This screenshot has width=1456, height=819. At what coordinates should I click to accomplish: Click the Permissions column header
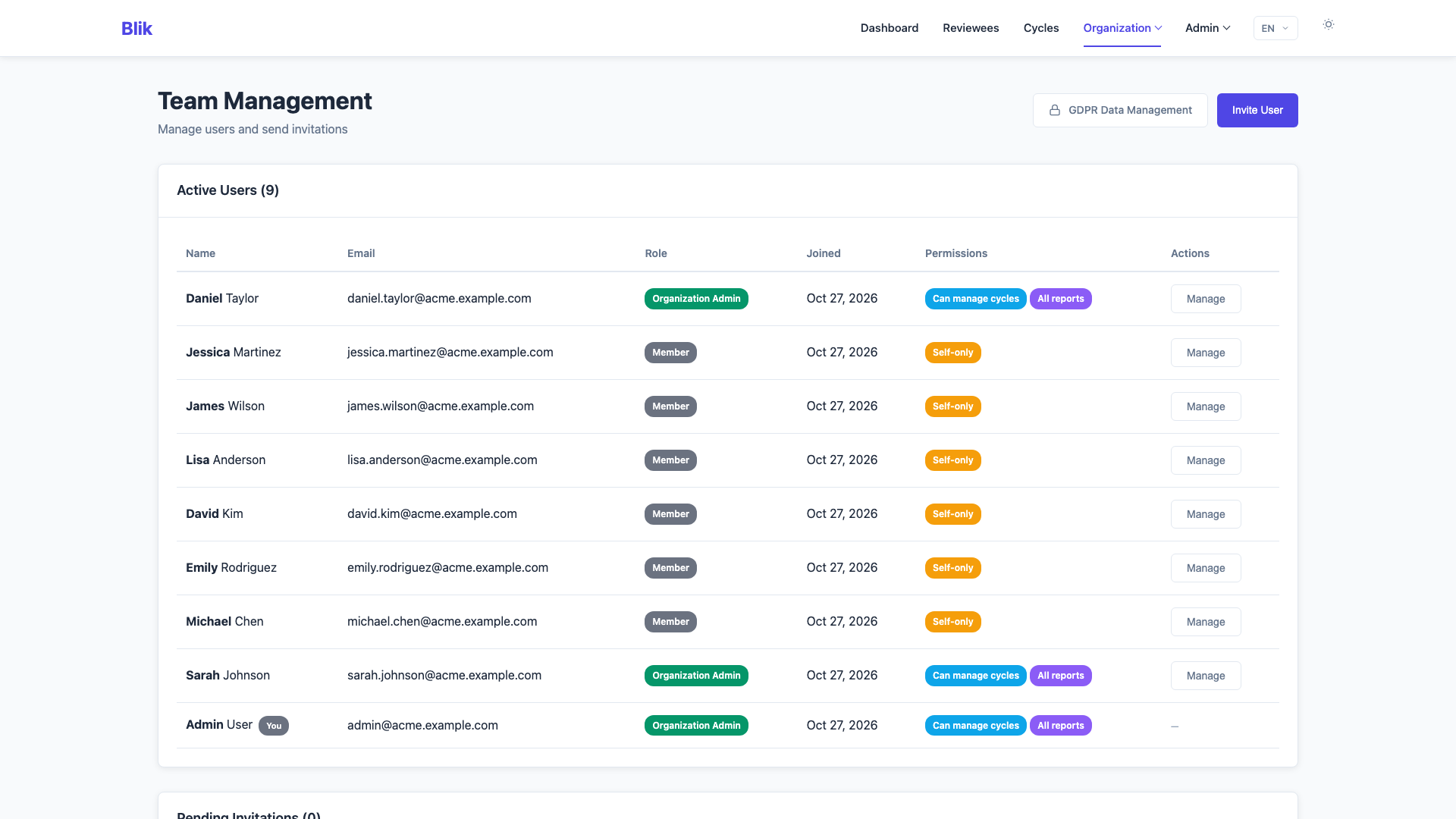[955, 253]
